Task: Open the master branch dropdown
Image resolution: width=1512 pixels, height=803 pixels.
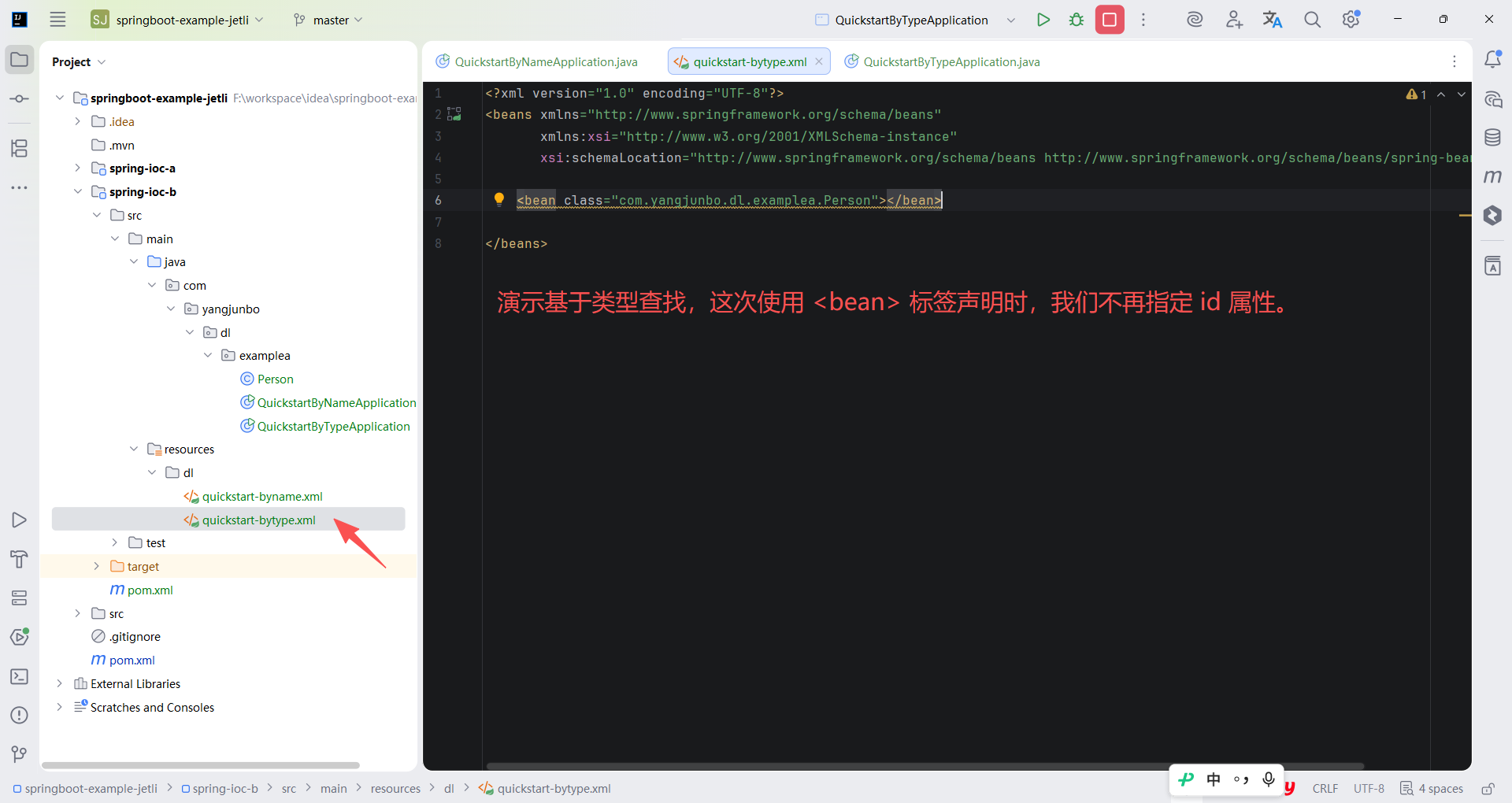Action: (328, 20)
